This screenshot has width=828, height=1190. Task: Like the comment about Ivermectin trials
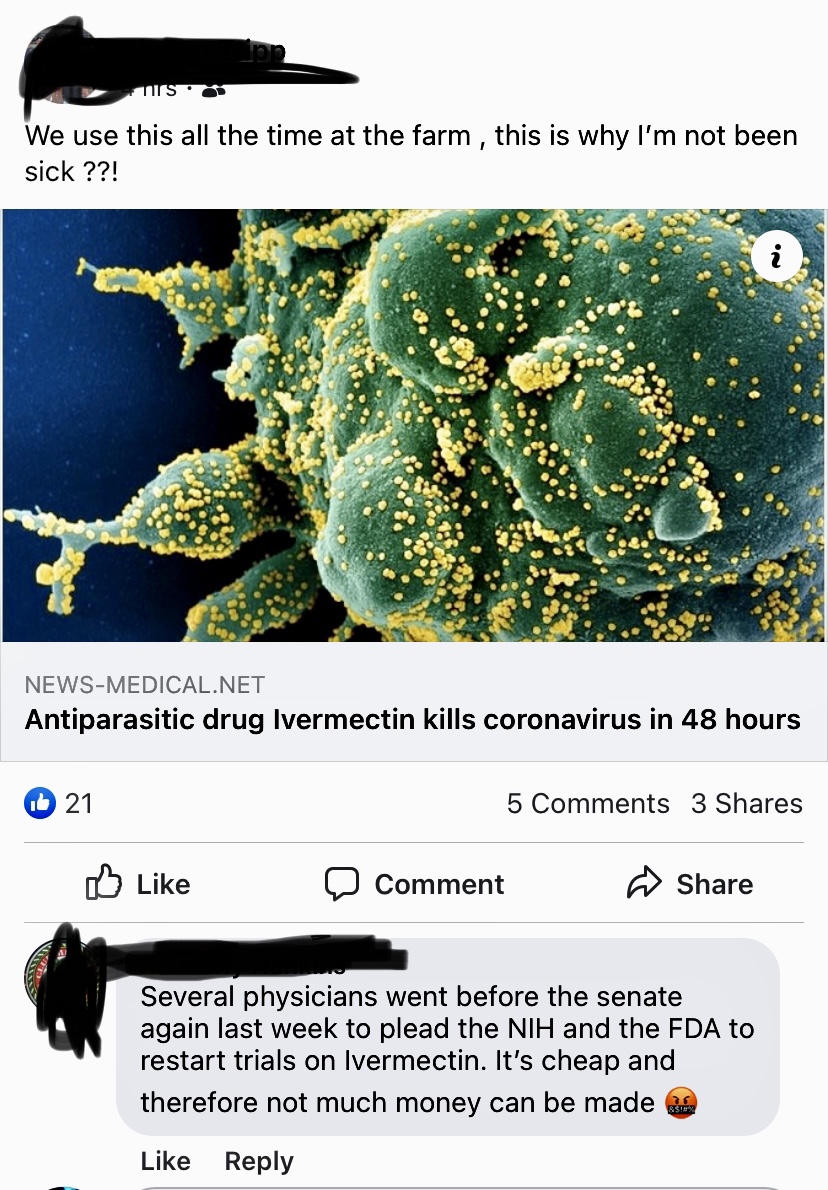point(165,1160)
